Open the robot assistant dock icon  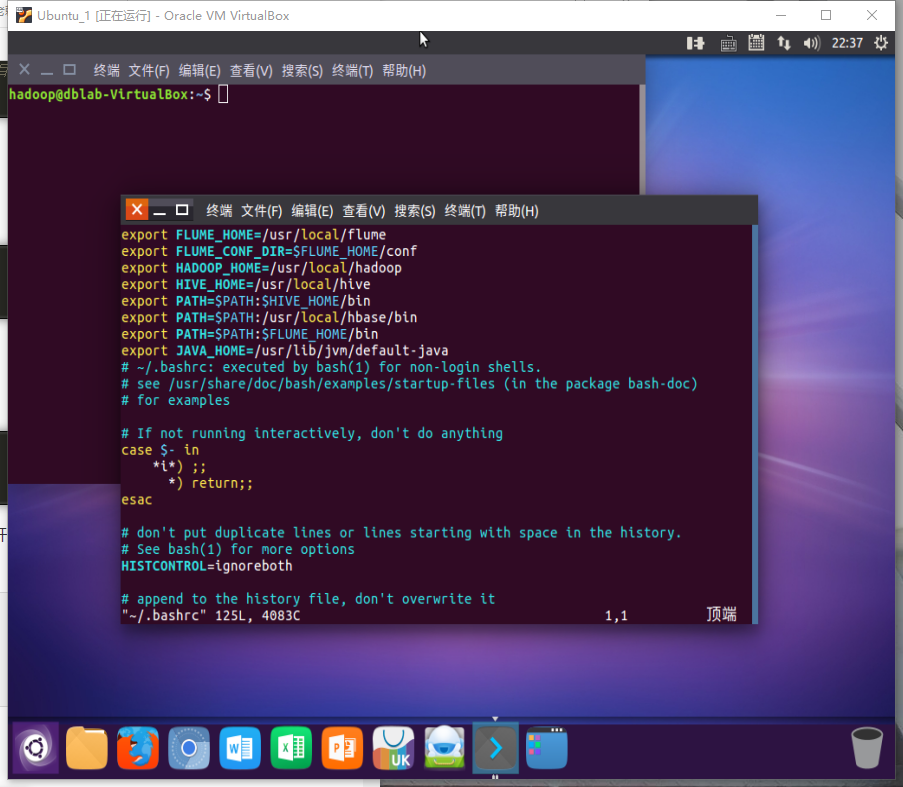(445, 747)
